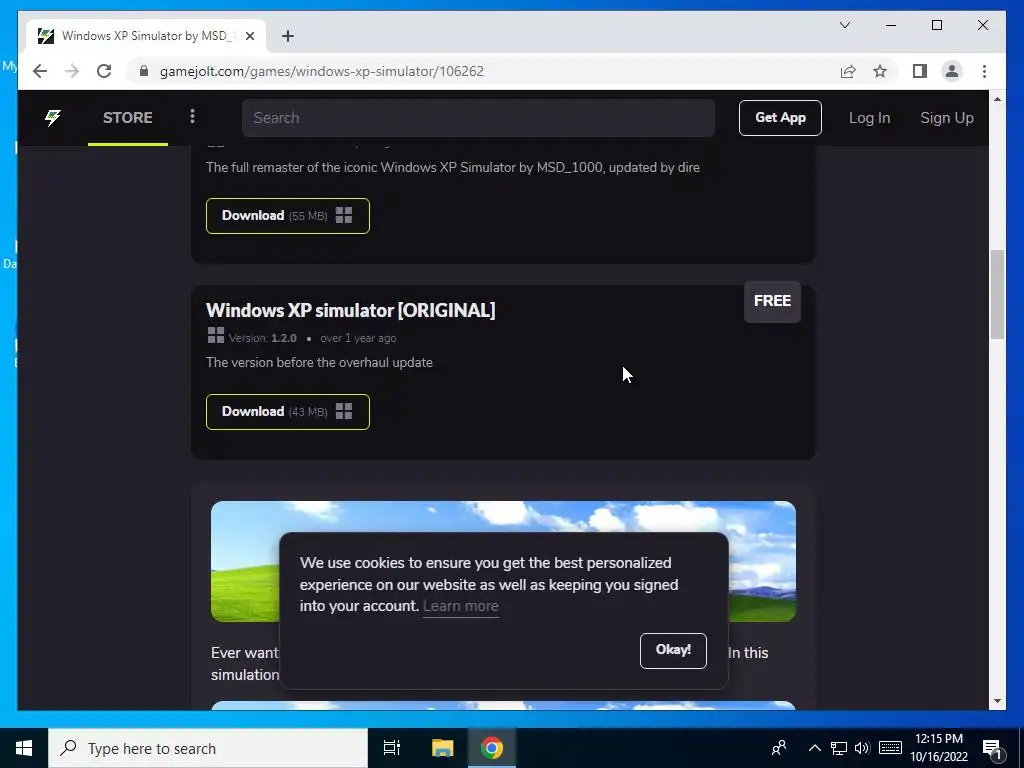The height and width of the screenshot is (768, 1024).
Task: Go back to the previous page
Action: point(40,71)
